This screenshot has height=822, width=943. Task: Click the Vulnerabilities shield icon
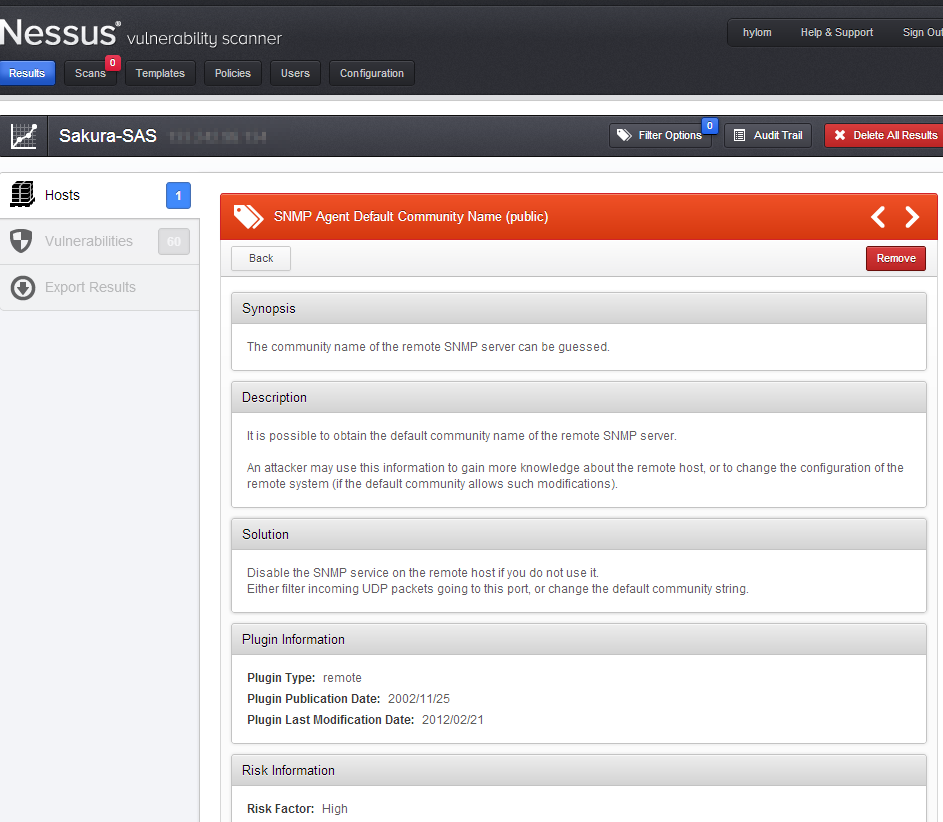point(22,241)
